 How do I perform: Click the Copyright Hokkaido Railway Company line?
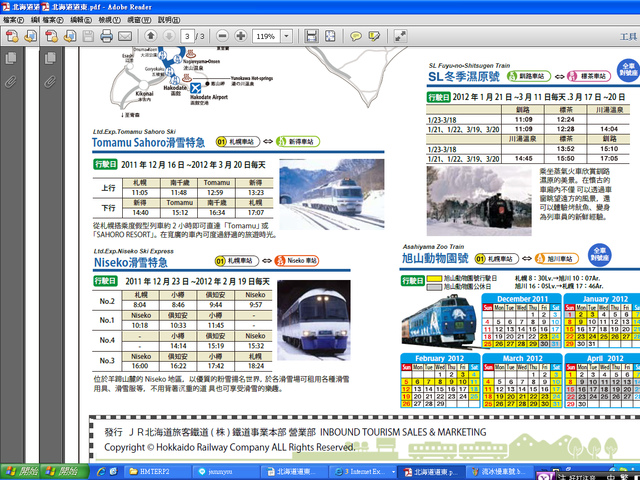[x=229, y=447]
